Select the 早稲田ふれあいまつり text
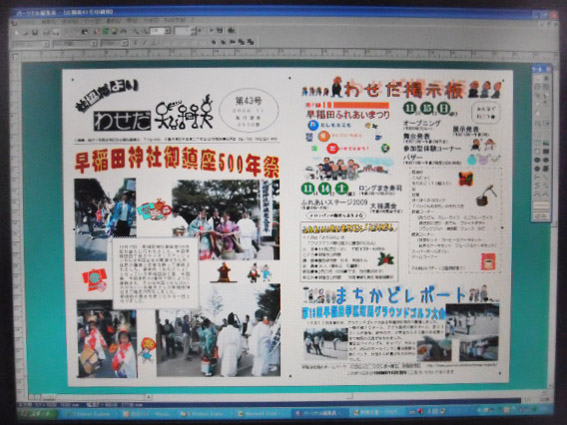 (348, 115)
